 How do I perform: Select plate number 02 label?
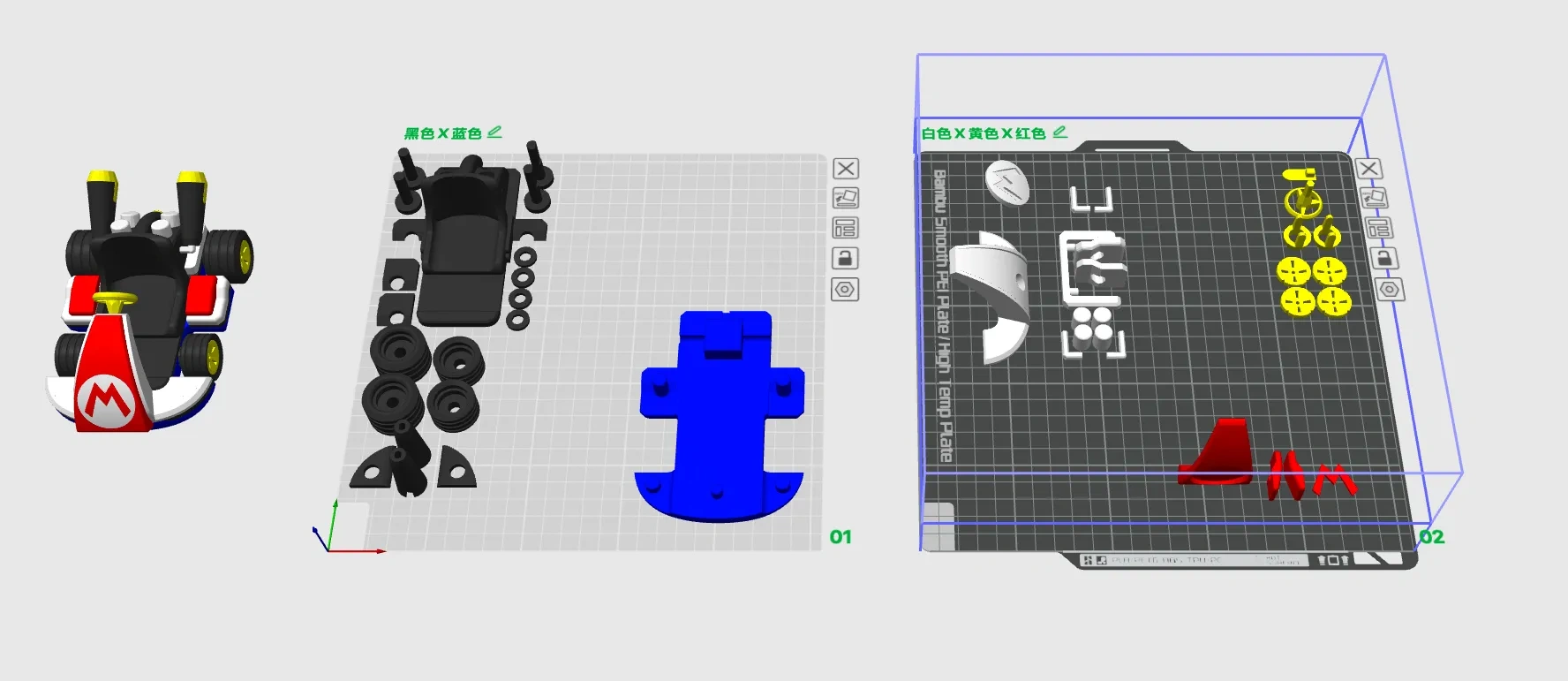point(1432,537)
